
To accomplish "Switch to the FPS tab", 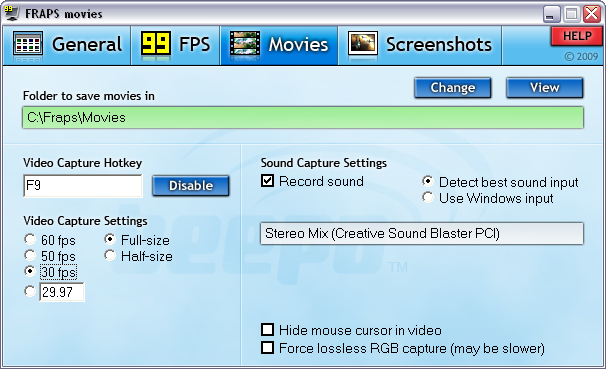I will point(176,45).
